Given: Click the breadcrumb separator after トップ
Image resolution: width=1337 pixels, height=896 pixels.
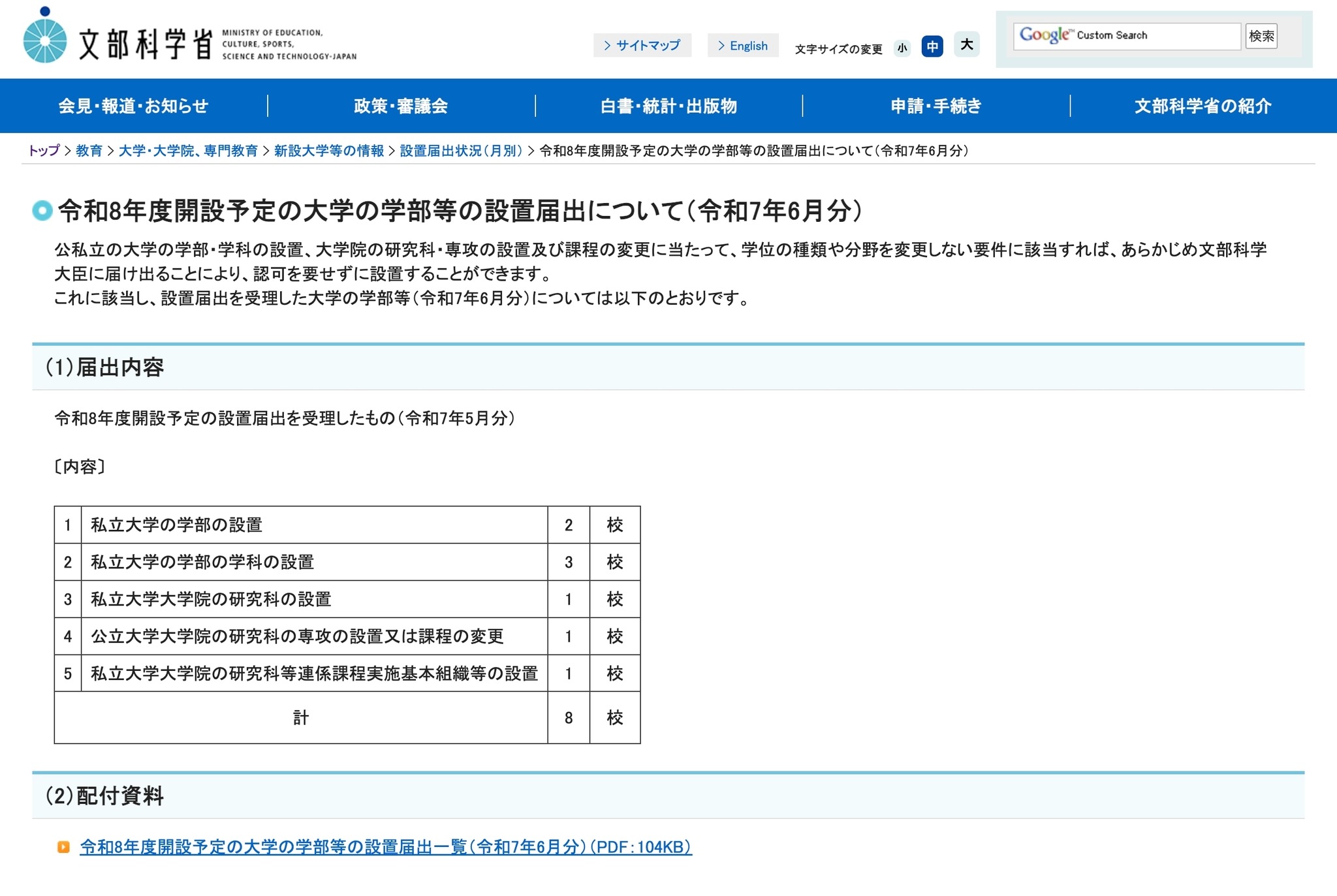Looking at the screenshot, I should click(68, 151).
